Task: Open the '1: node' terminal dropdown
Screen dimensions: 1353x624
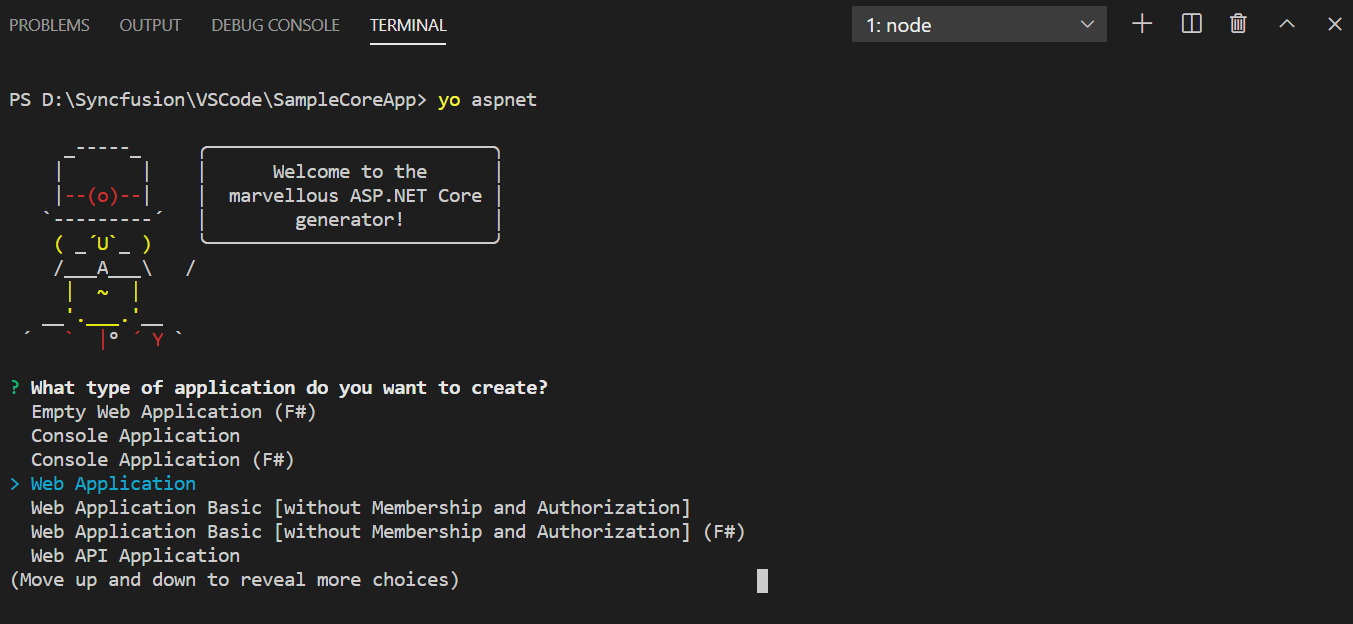Action: (978, 24)
